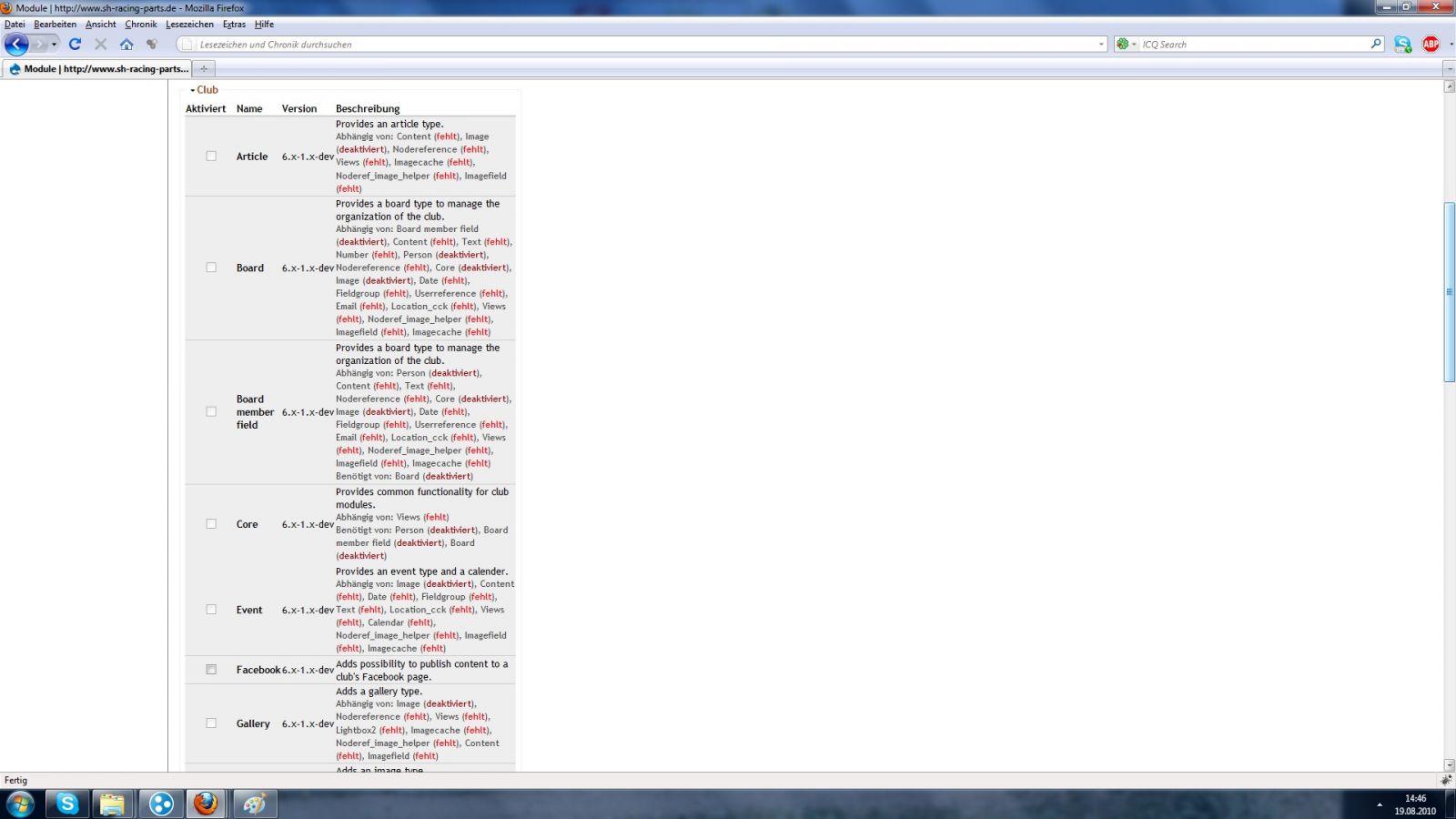Open the ICQ search engine dropdown
Screen dimensions: 1456x819
pos(1127,44)
